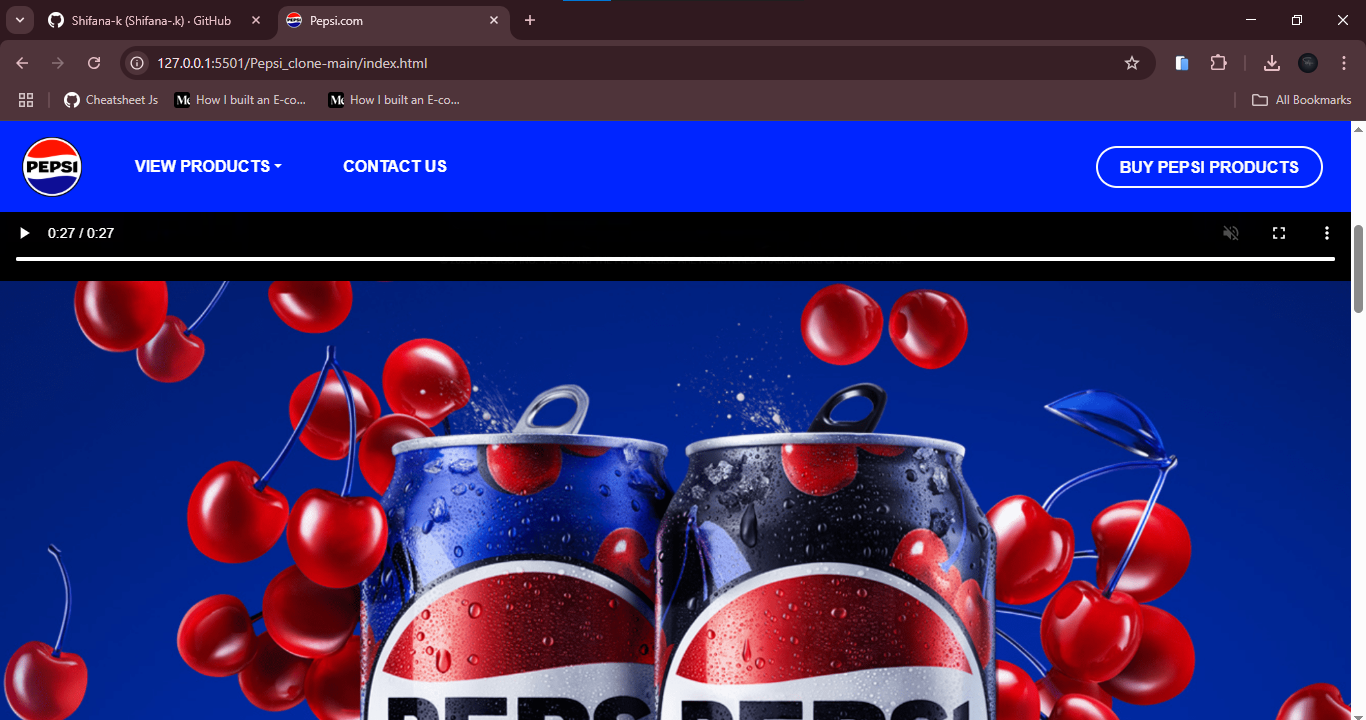
Task: Open a new browser tab
Action: coord(530,20)
